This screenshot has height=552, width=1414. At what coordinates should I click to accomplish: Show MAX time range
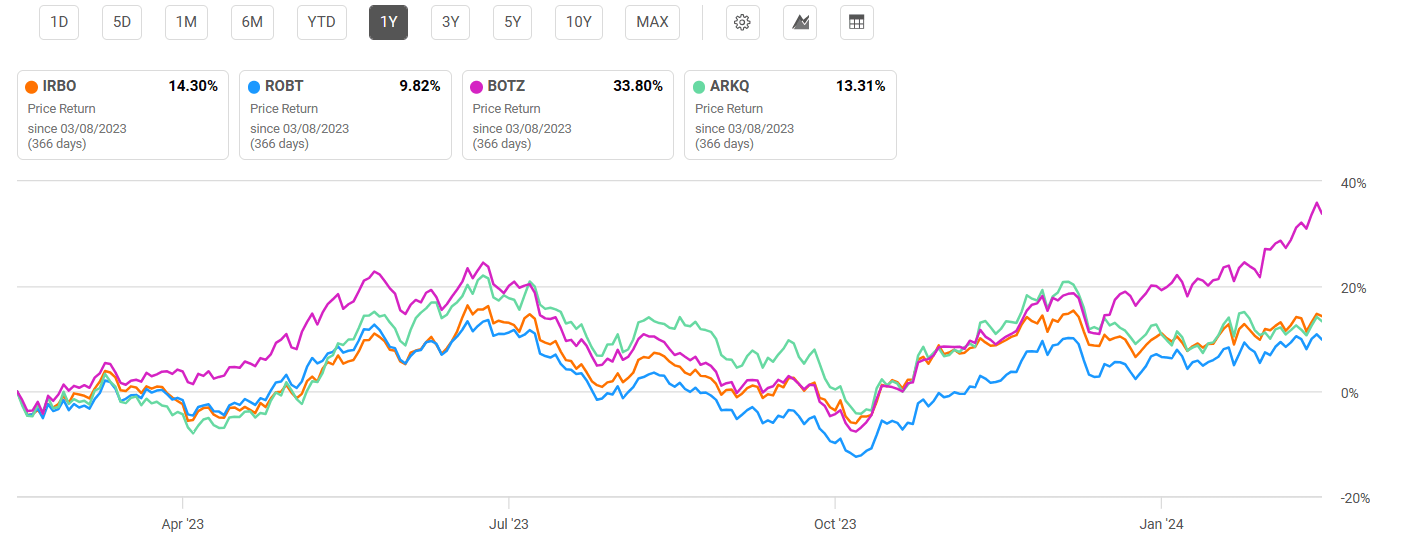652,23
